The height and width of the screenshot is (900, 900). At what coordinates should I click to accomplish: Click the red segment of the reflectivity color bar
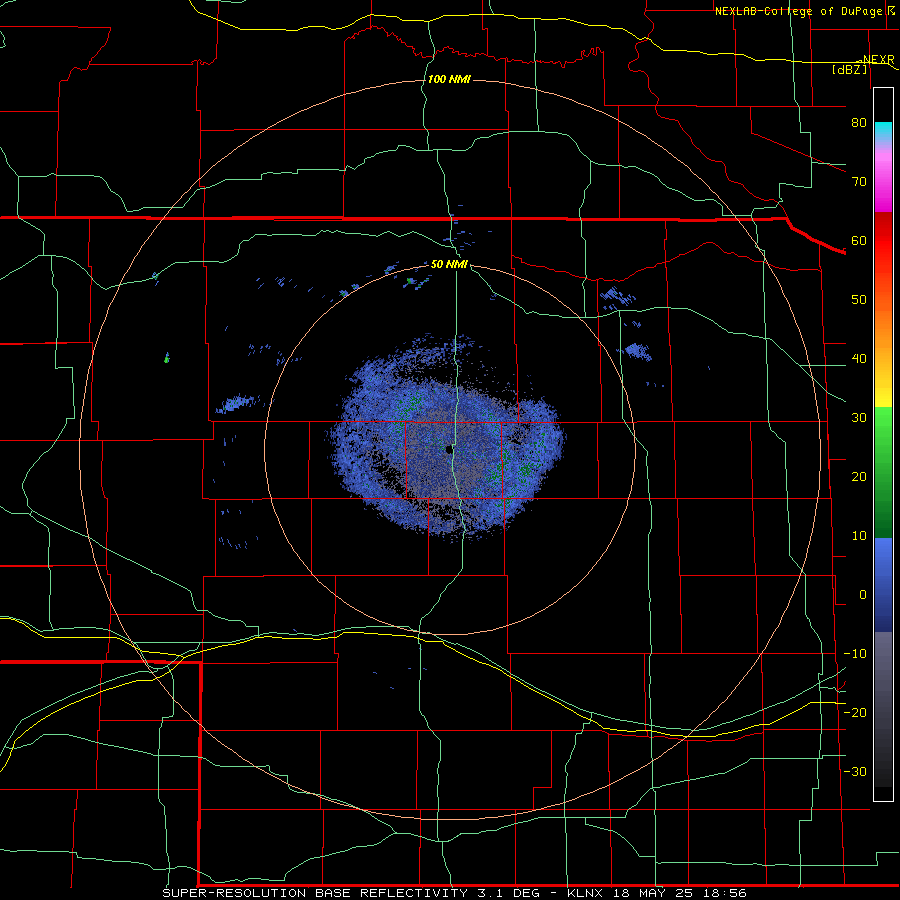pyautogui.click(x=883, y=241)
